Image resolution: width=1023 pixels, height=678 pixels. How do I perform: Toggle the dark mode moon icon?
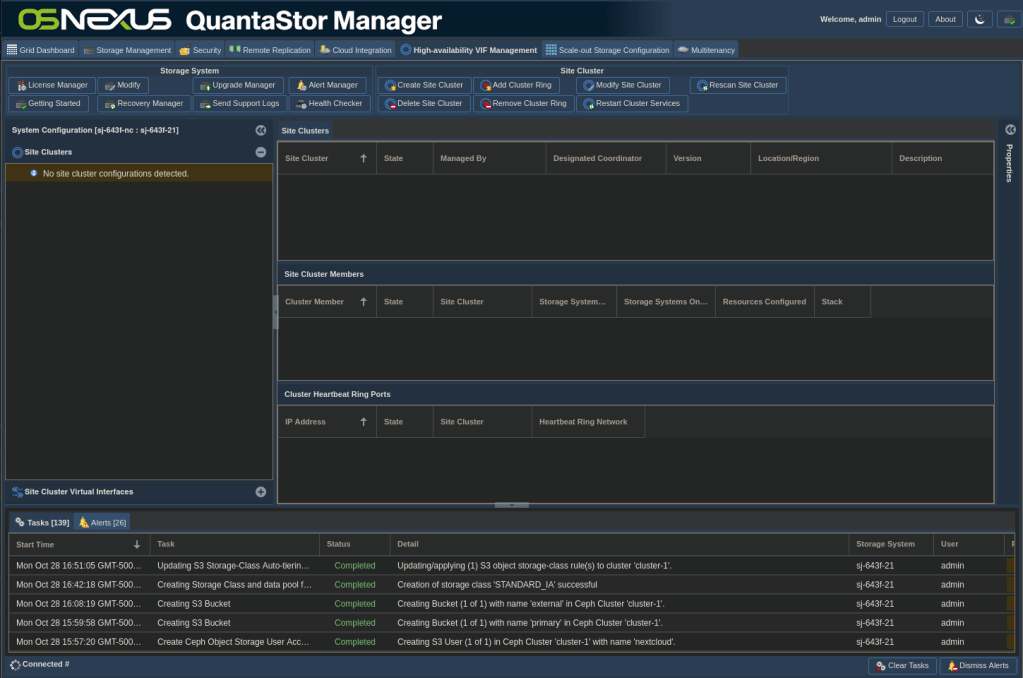tap(978, 19)
